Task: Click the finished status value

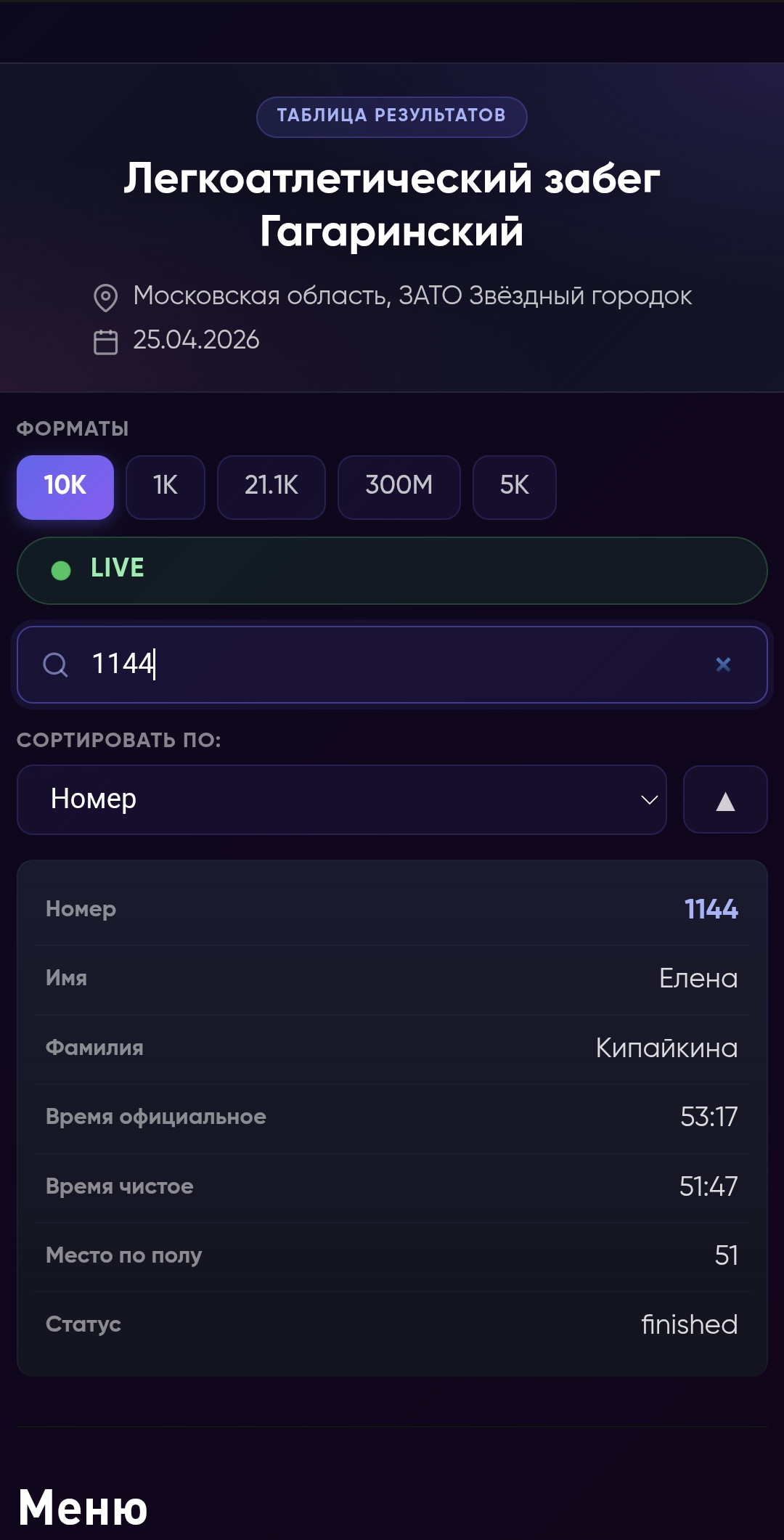Action: pyautogui.click(x=690, y=1324)
